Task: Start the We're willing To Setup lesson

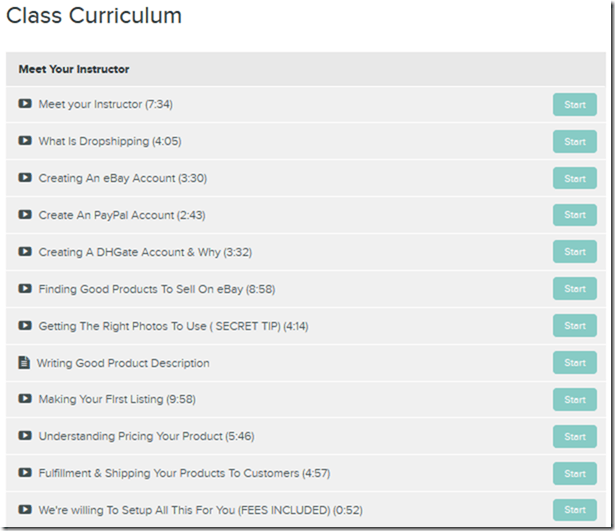Action: pos(574,510)
